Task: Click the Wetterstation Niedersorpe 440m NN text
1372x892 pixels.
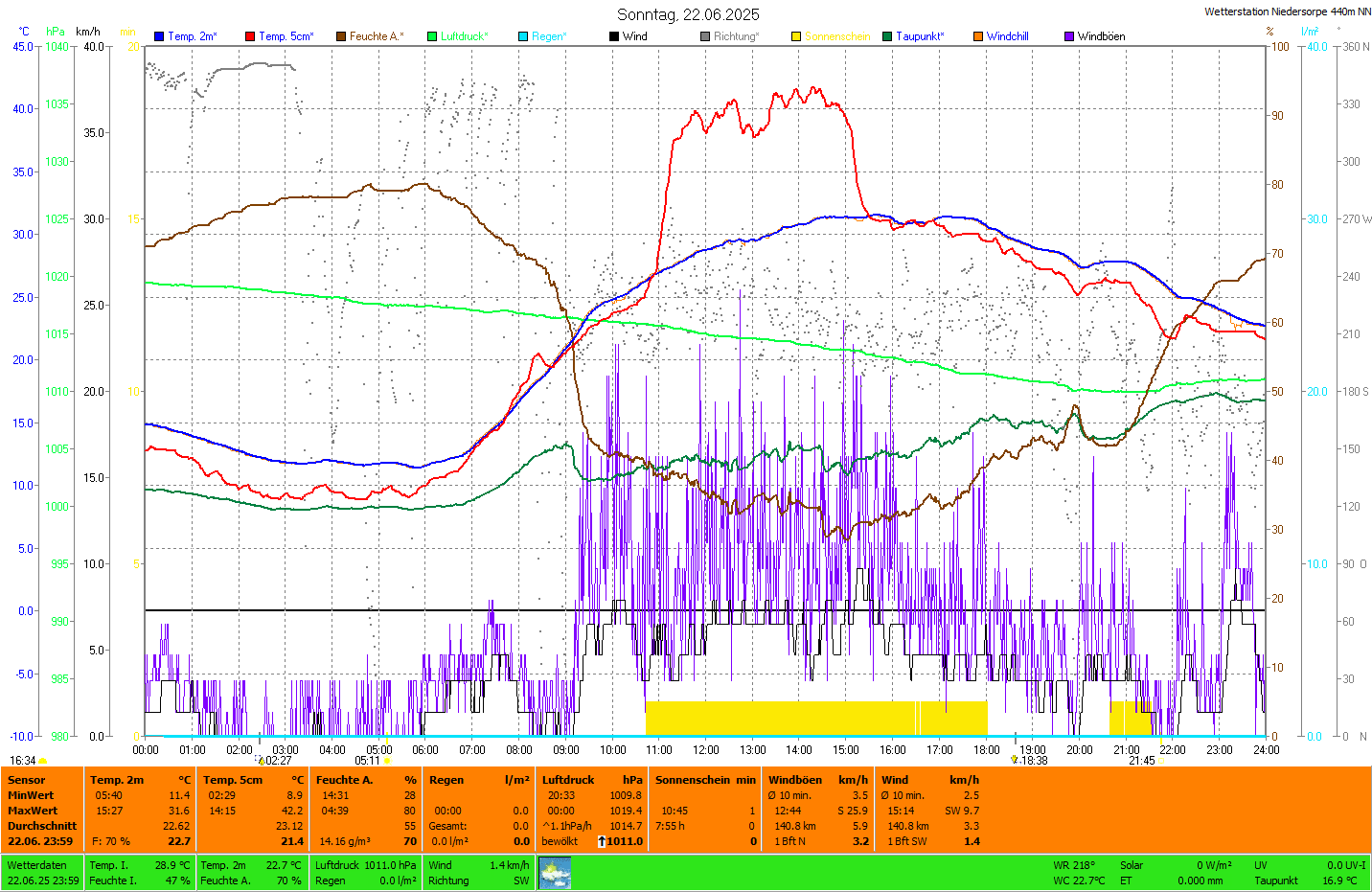Action: (1287, 12)
